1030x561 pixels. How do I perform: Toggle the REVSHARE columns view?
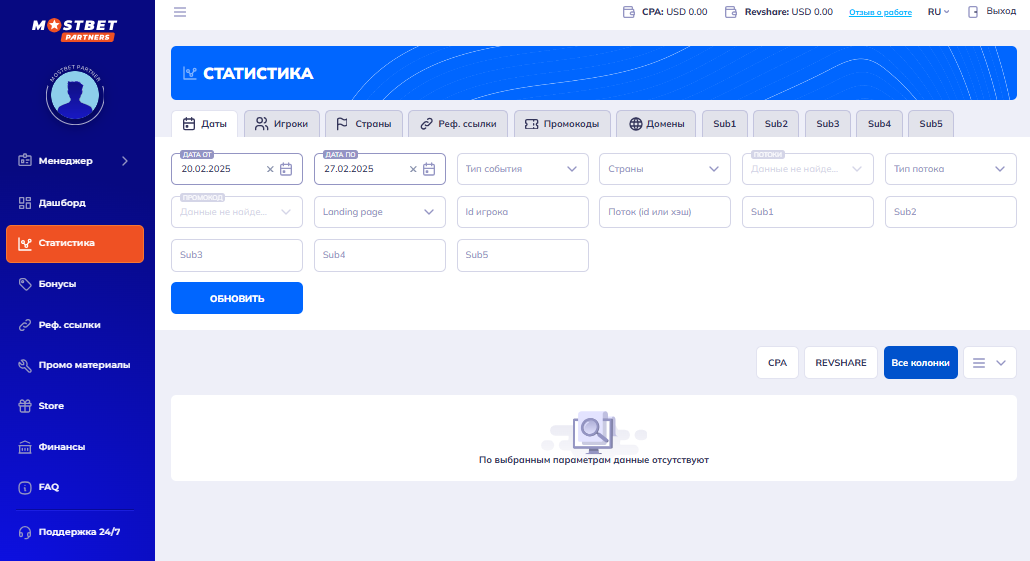[840, 363]
